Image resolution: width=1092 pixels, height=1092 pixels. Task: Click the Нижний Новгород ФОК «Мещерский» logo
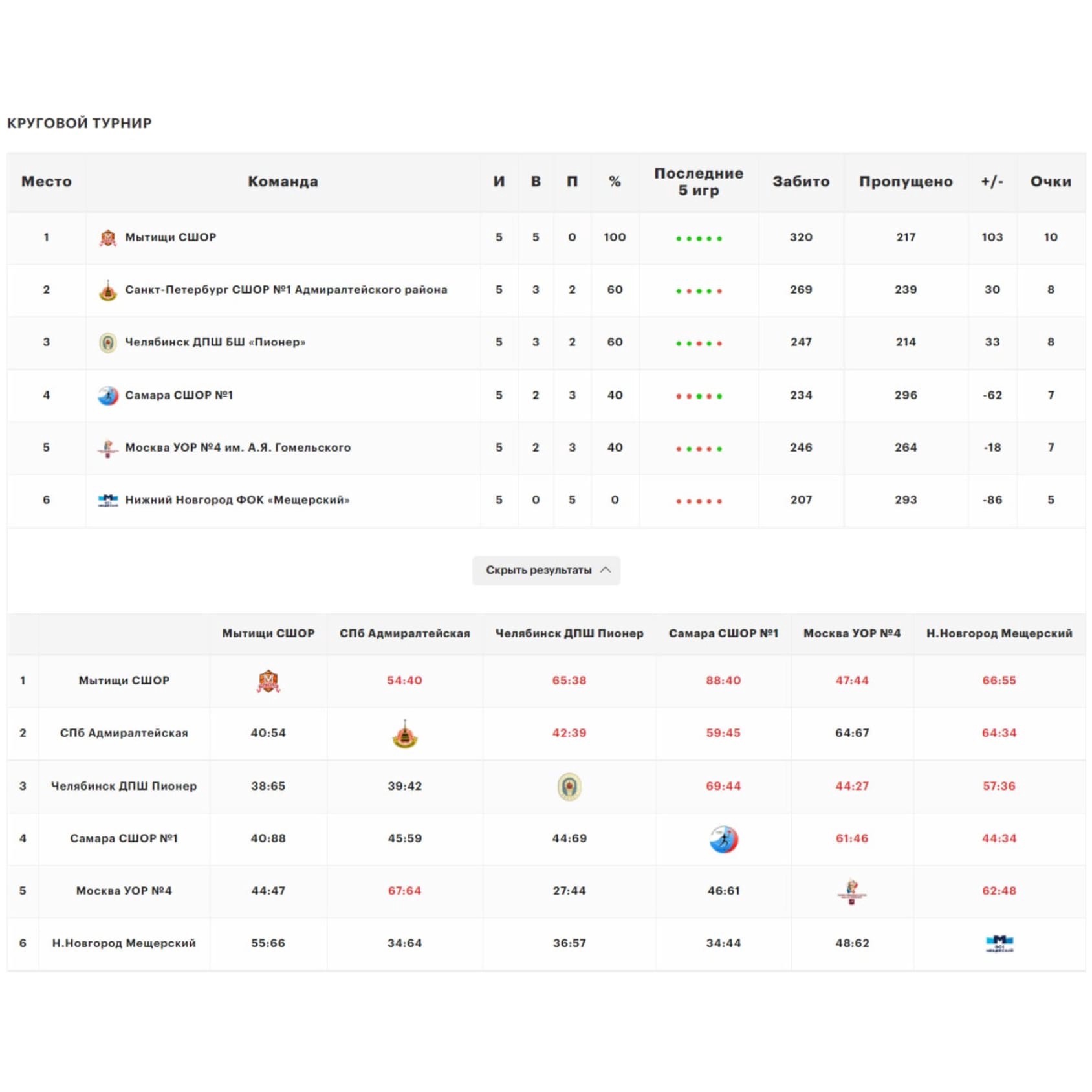[x=108, y=500]
